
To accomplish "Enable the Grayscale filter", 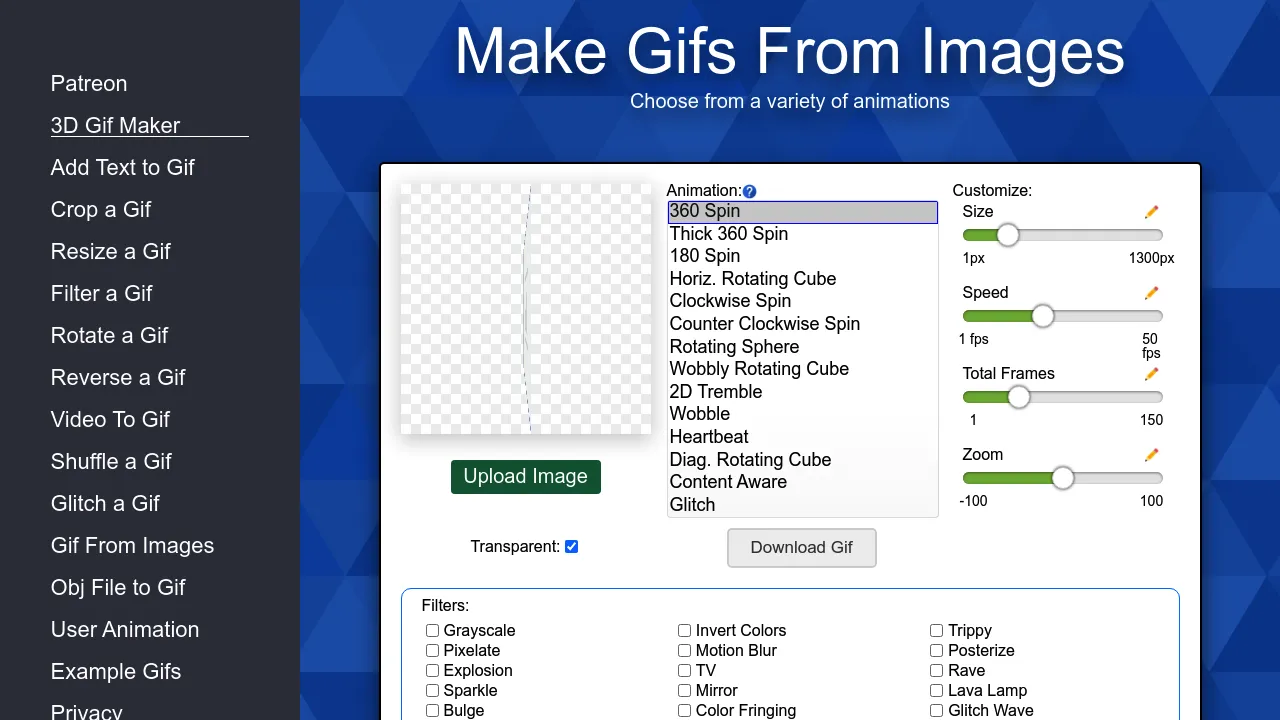I will 432,630.
